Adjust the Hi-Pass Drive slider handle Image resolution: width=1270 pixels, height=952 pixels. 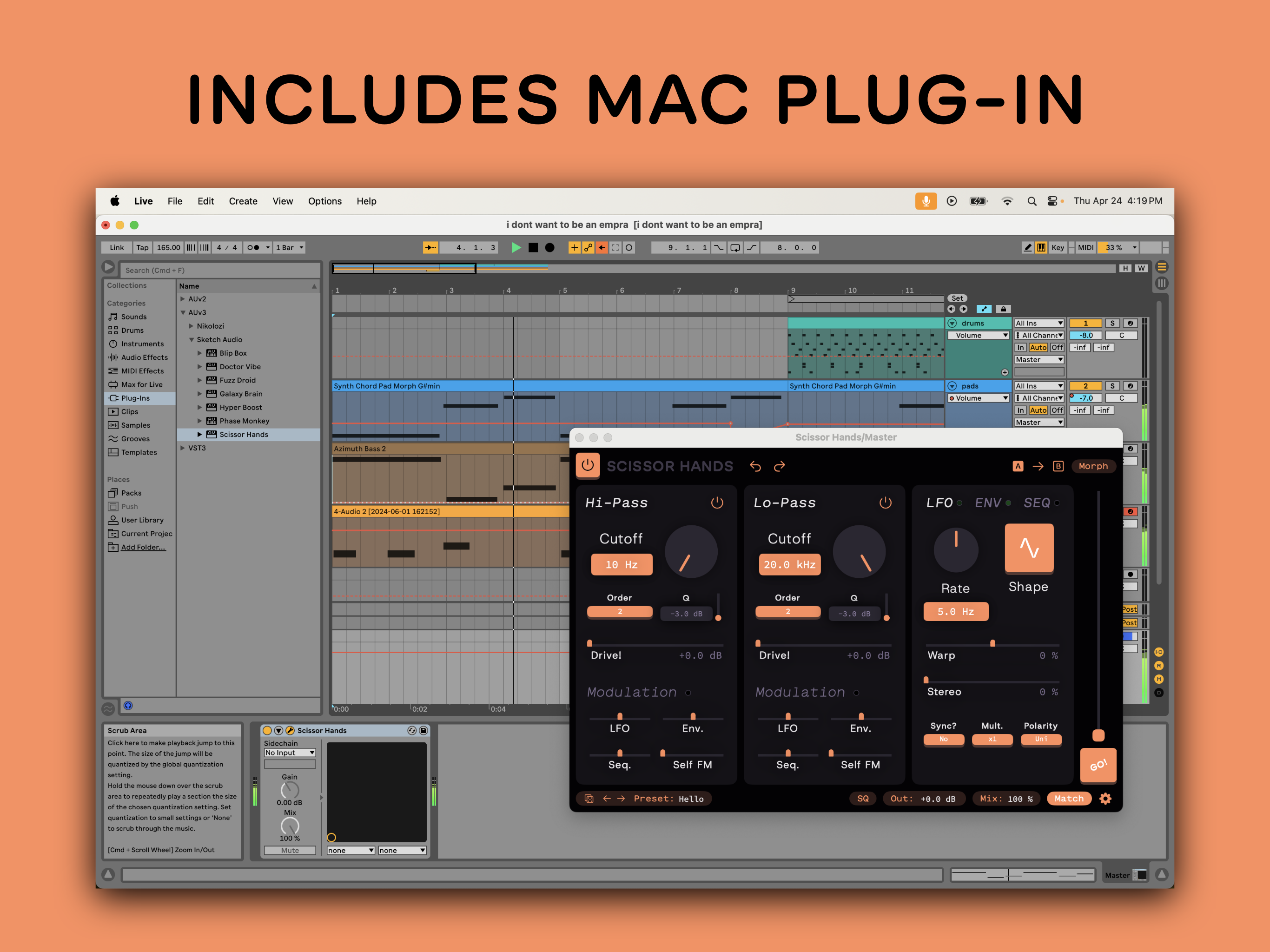[589, 643]
